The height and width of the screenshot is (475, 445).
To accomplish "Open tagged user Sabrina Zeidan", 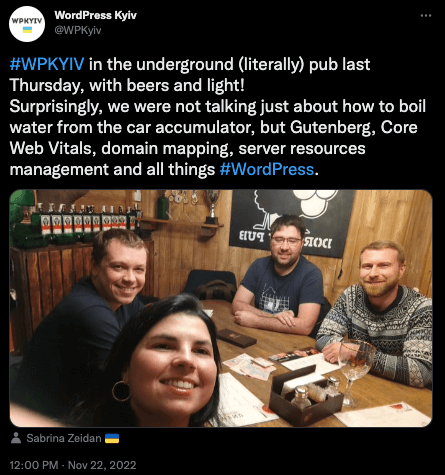I will pos(64,438).
